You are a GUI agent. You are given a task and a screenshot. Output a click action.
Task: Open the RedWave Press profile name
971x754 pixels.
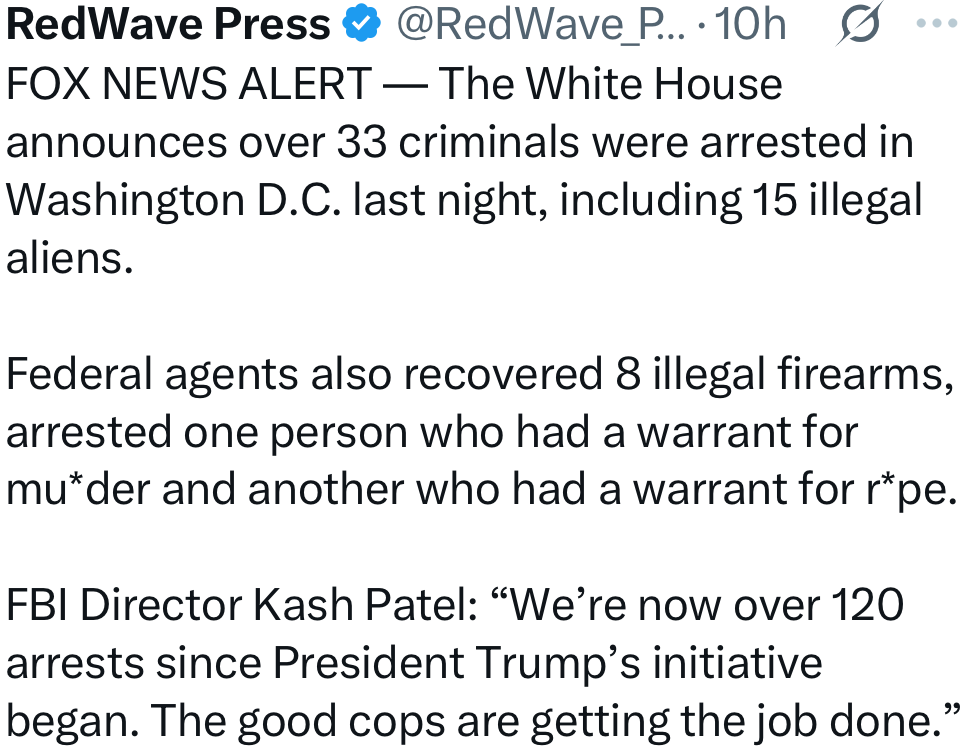[x=168, y=25]
